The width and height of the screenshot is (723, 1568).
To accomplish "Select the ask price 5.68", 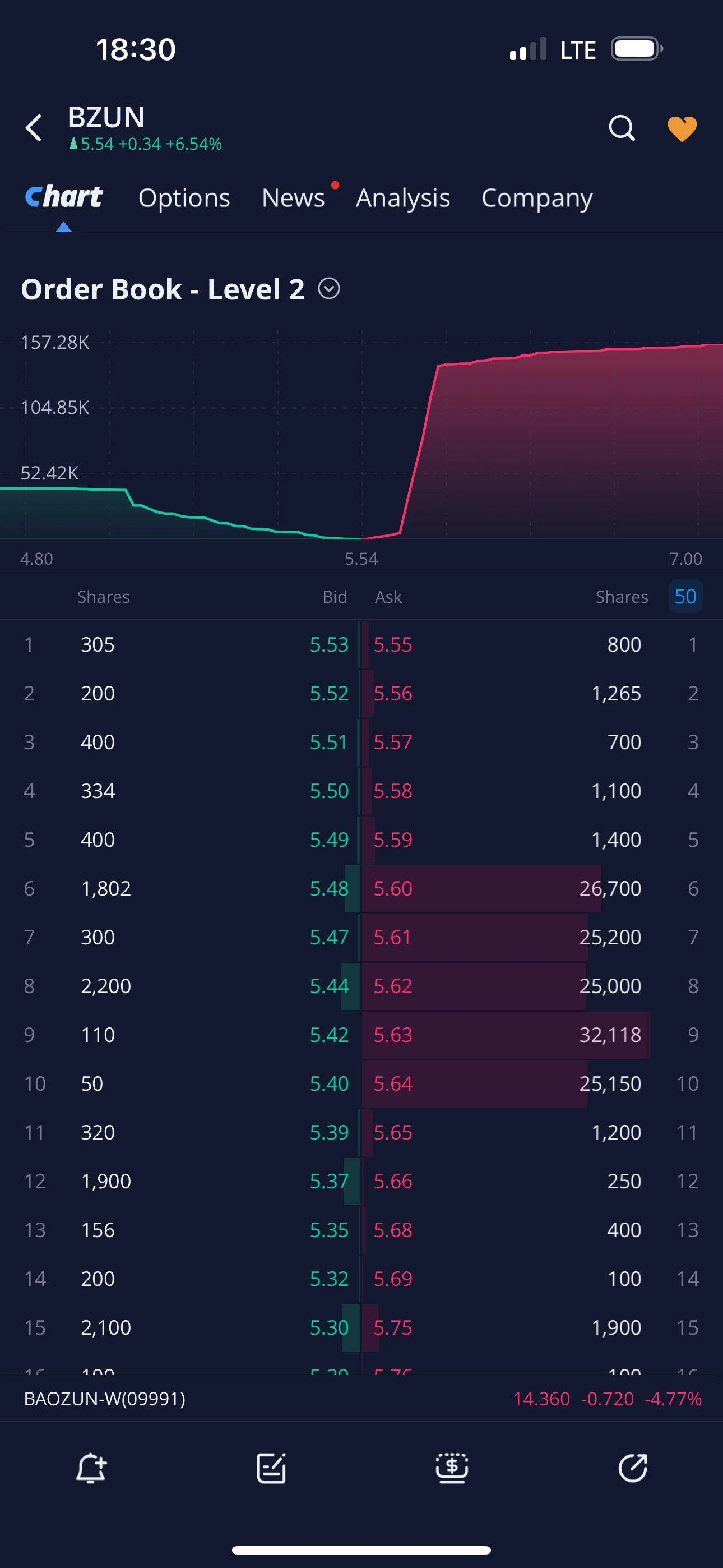I will tap(392, 1230).
